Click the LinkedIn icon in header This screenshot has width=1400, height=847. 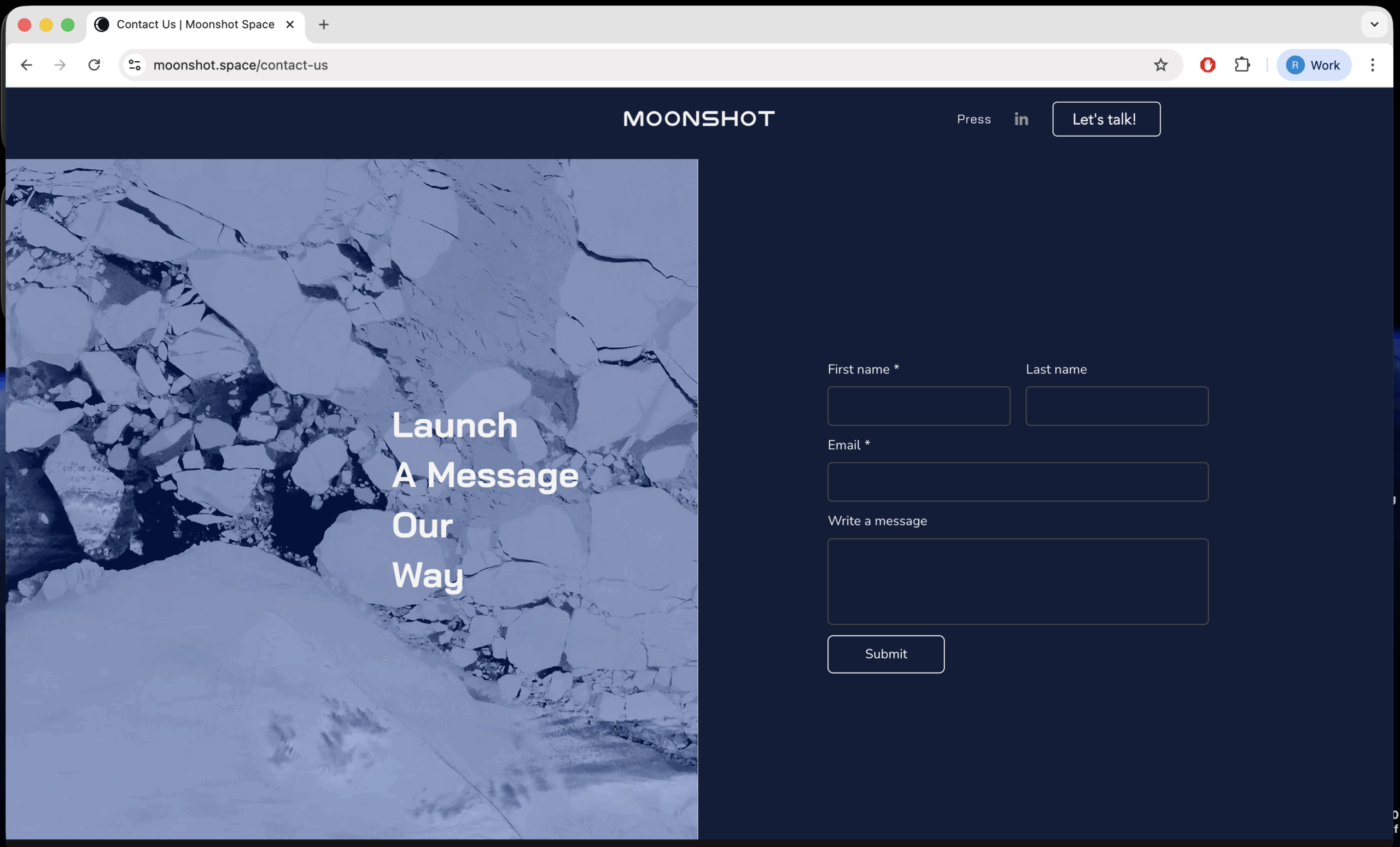click(x=1021, y=119)
